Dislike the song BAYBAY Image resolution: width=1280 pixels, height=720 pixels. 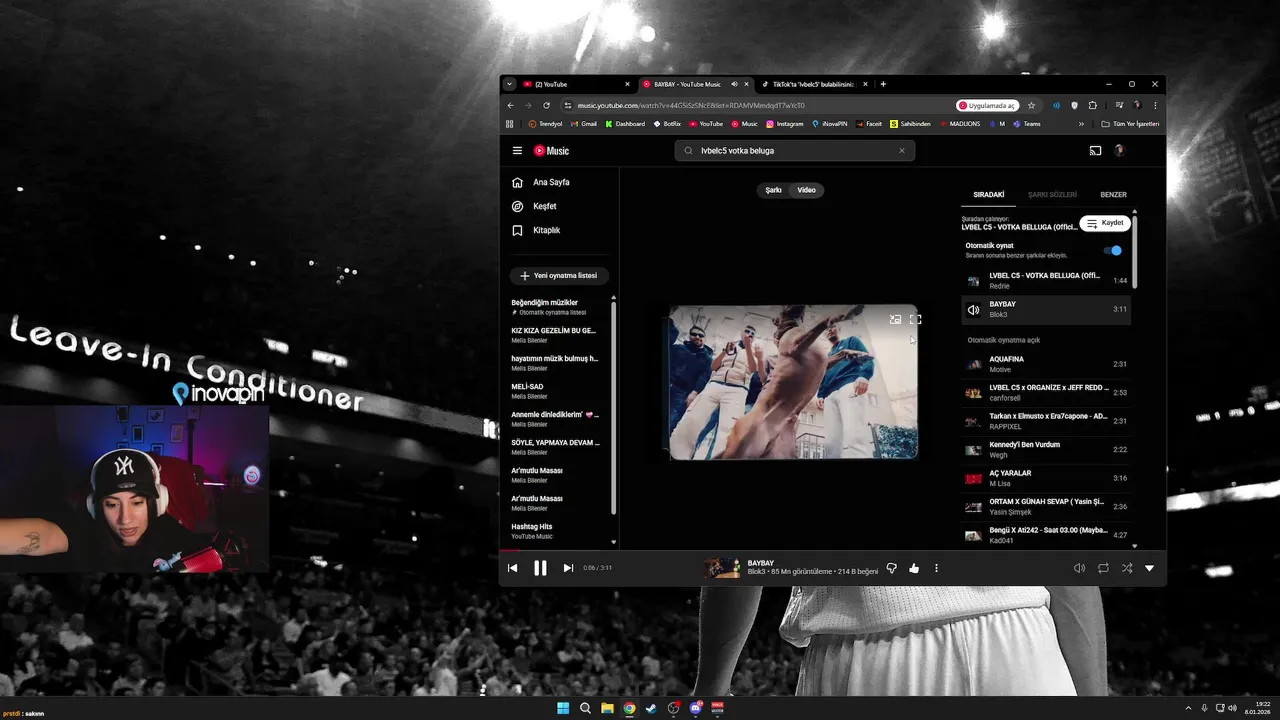pos(891,568)
